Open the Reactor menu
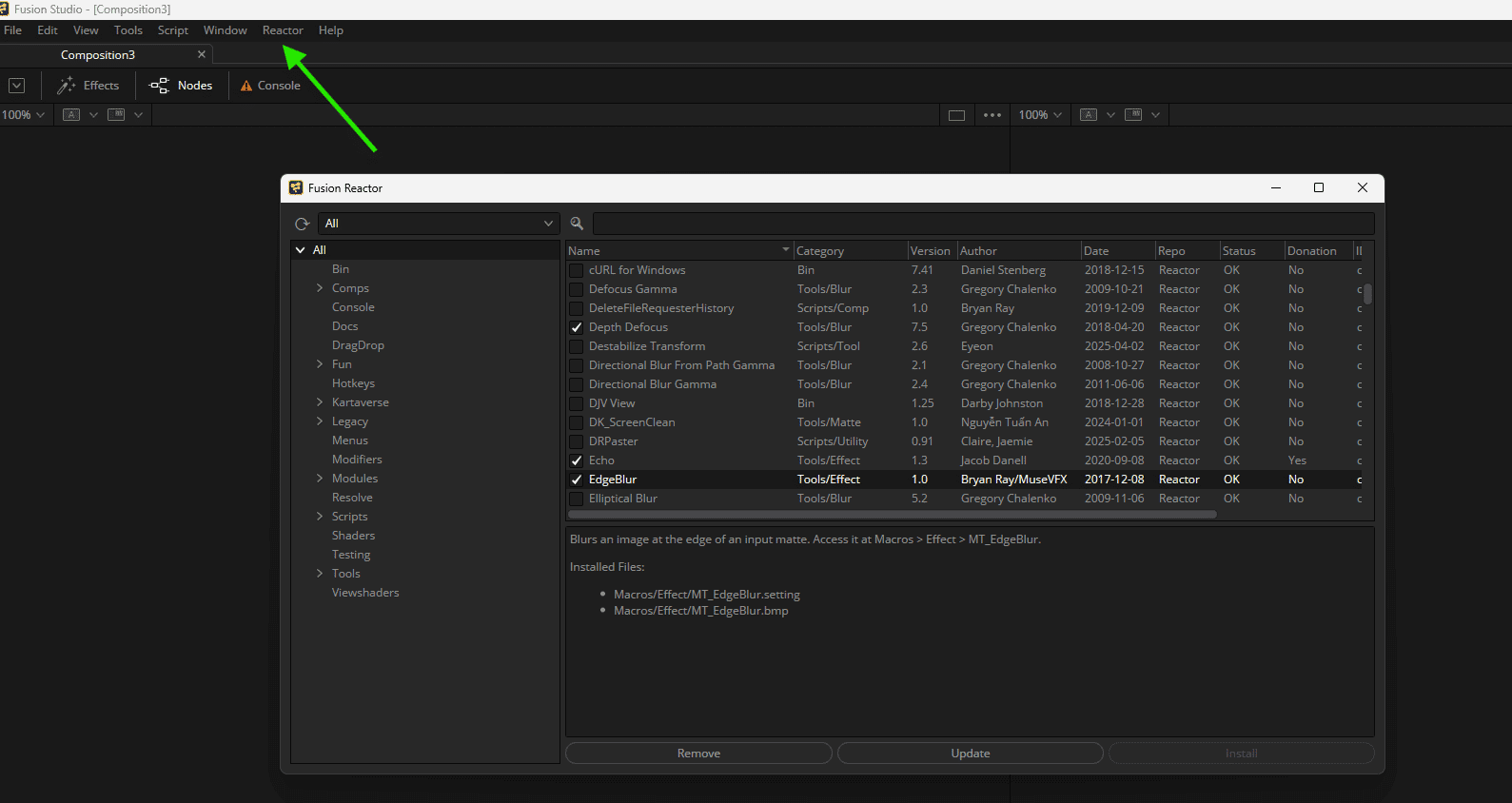 coord(283,30)
